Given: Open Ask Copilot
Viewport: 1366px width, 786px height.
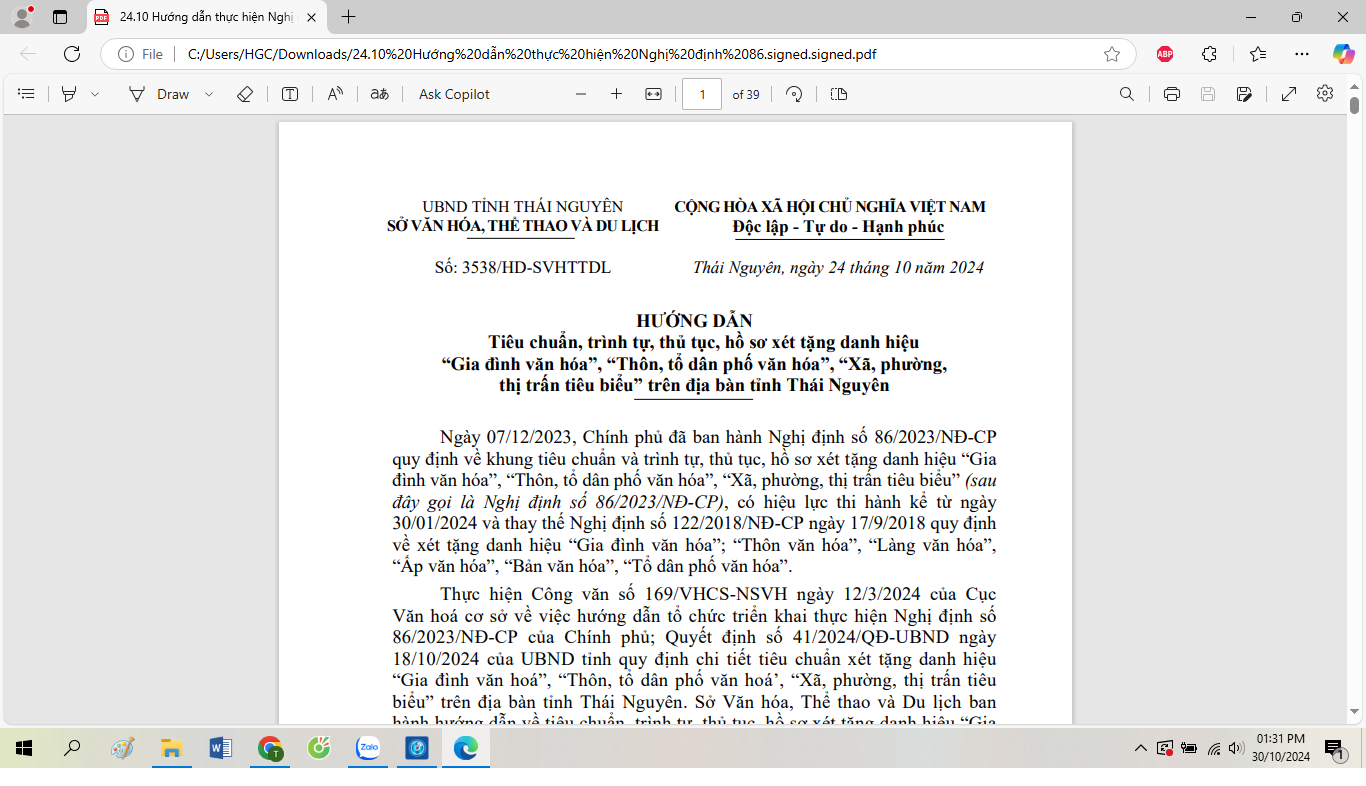Looking at the screenshot, I should click(x=454, y=94).
